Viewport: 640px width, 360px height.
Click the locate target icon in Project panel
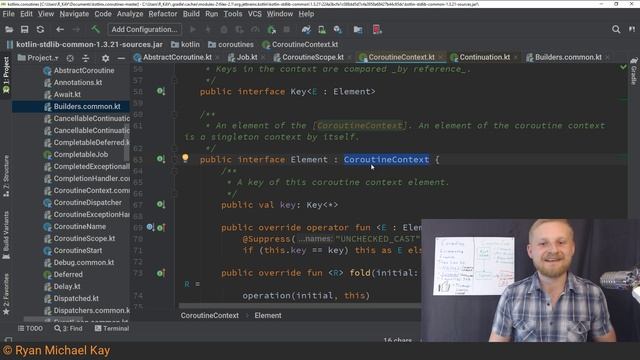(70, 58)
